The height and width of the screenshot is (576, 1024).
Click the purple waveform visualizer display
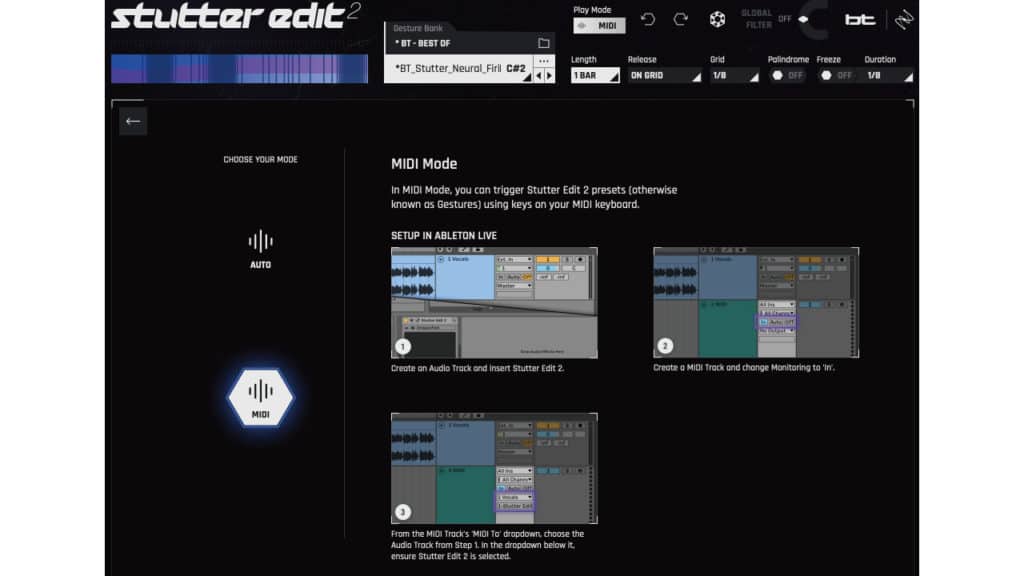click(x=239, y=69)
